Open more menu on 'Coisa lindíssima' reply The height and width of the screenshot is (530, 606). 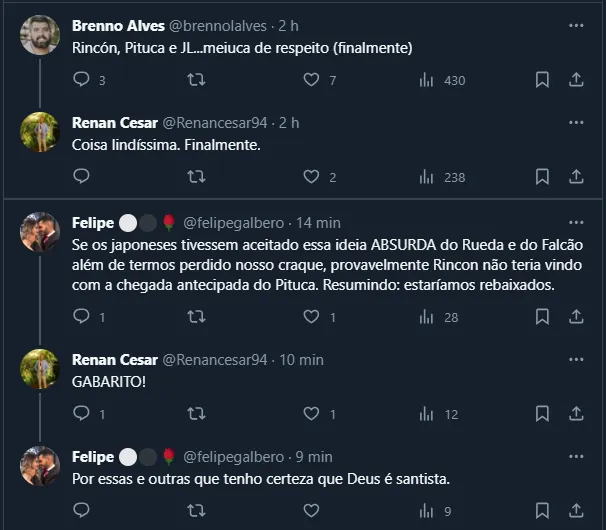coord(576,123)
